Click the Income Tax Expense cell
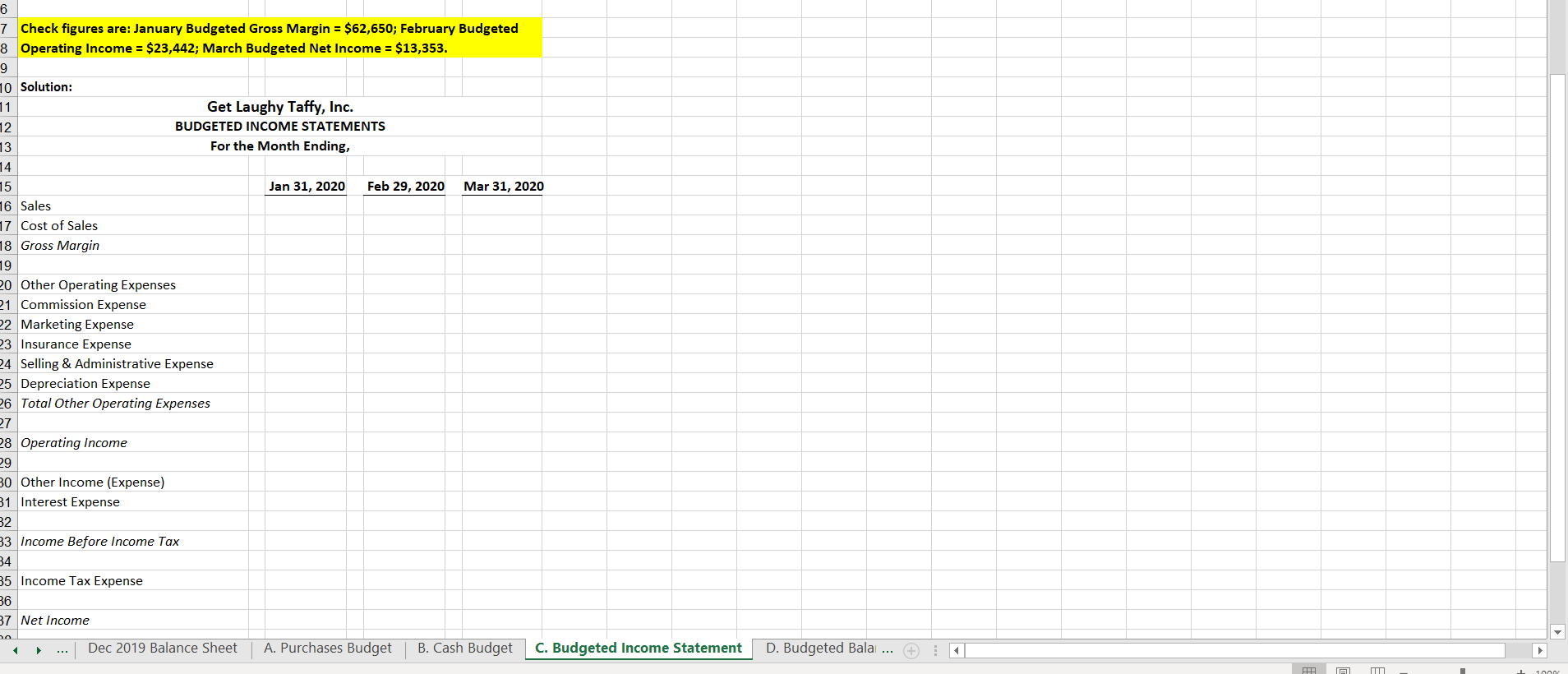Viewport: 1568px width, 674px height. (133, 580)
